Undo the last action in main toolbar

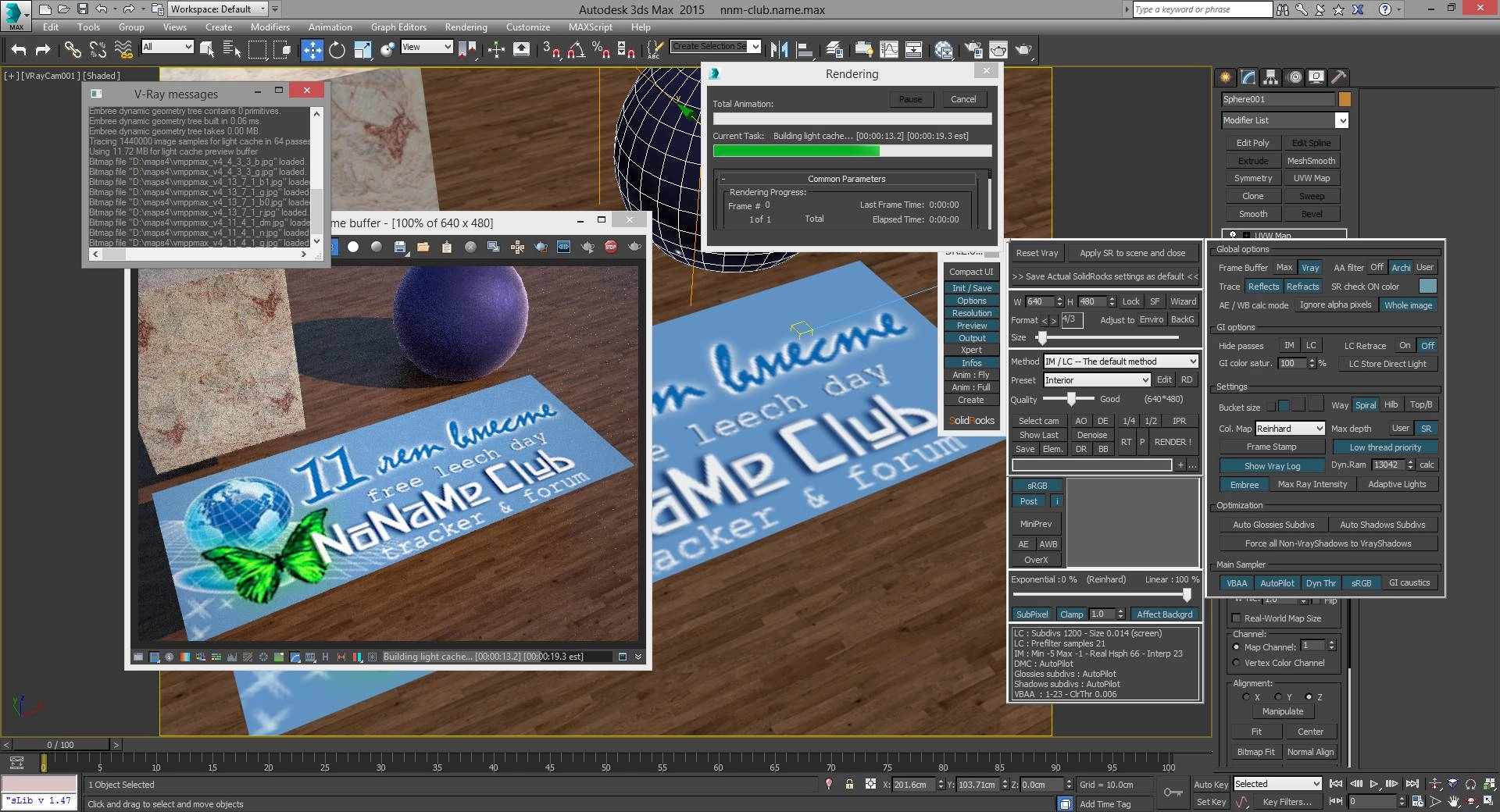[x=19, y=50]
